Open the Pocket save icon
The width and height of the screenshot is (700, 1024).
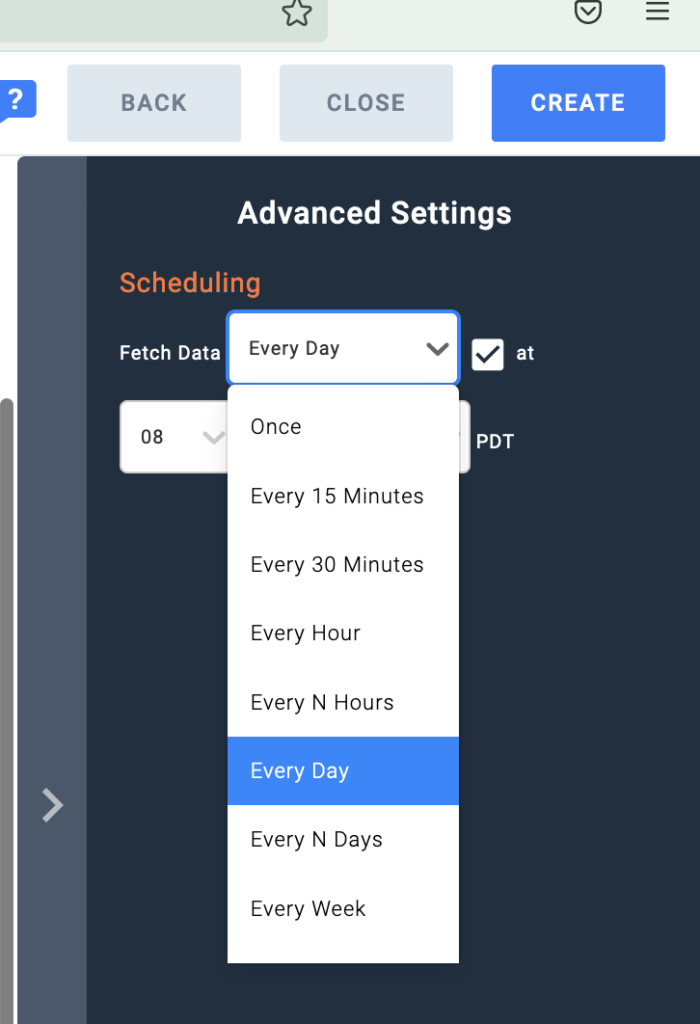click(588, 12)
